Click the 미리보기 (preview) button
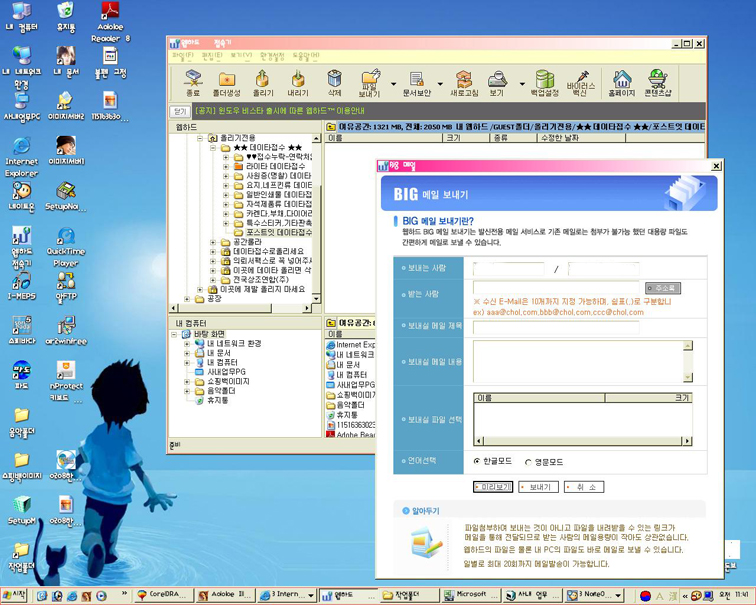This screenshot has width=756, height=605. click(x=493, y=487)
